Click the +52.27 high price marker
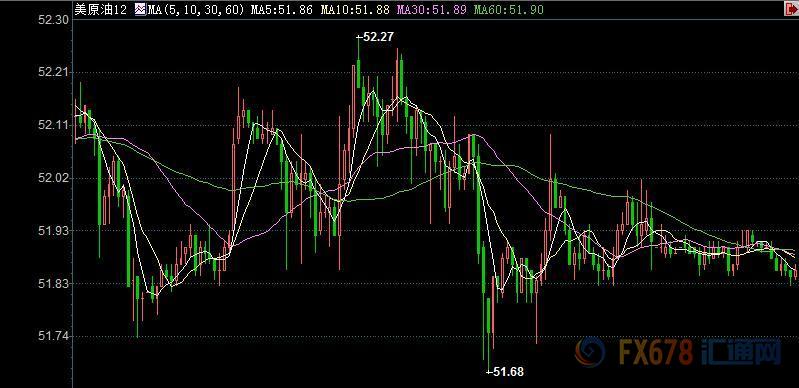799x388 pixels. [x=375, y=37]
